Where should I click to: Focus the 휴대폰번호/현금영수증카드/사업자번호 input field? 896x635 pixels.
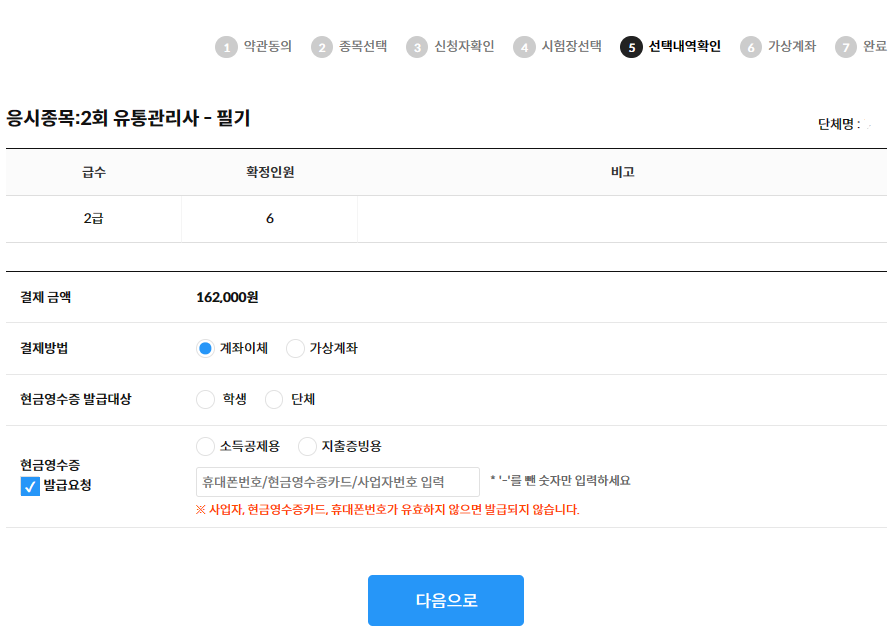[337, 482]
